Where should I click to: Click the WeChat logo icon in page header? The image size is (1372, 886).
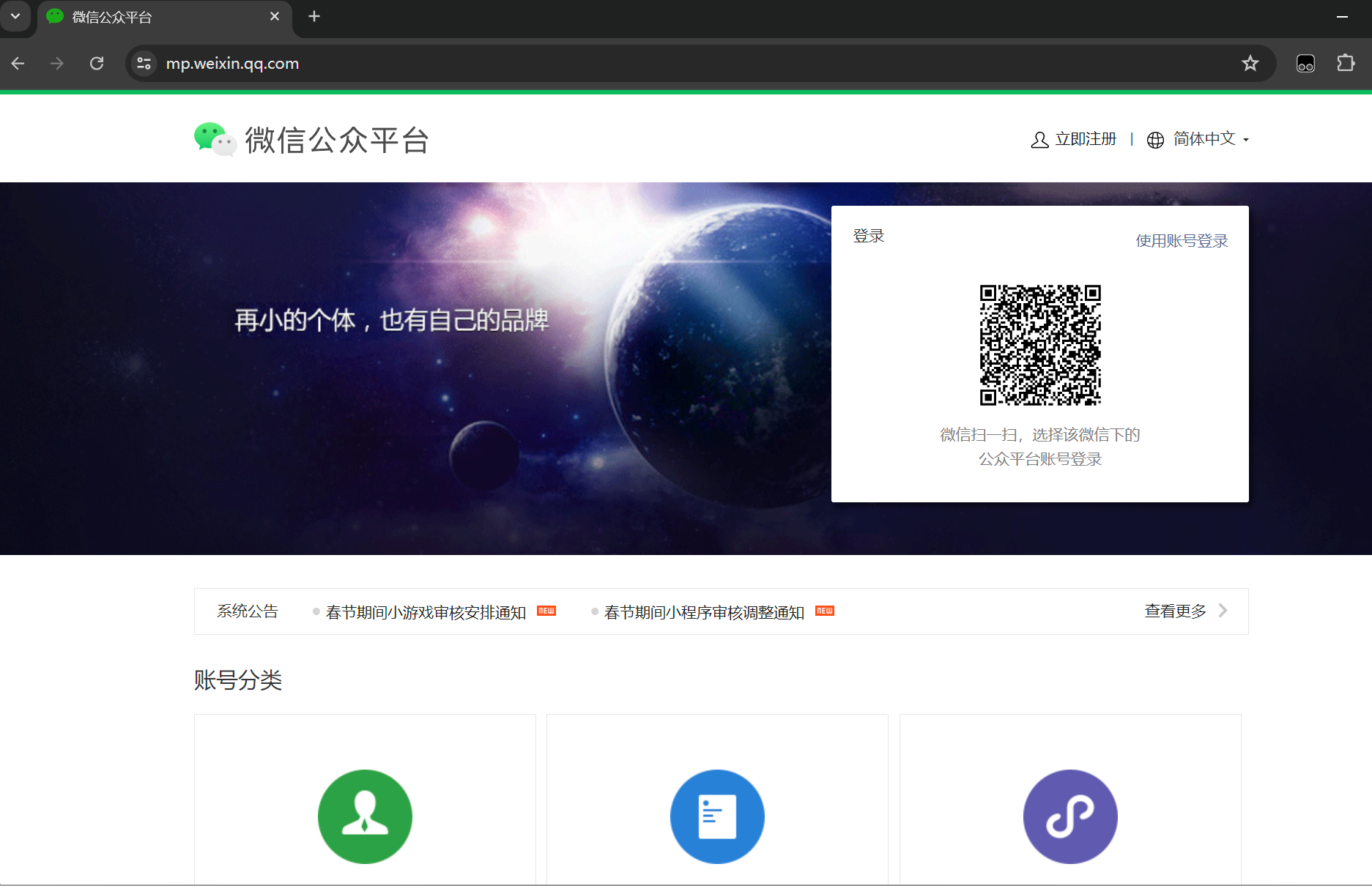[x=215, y=139]
